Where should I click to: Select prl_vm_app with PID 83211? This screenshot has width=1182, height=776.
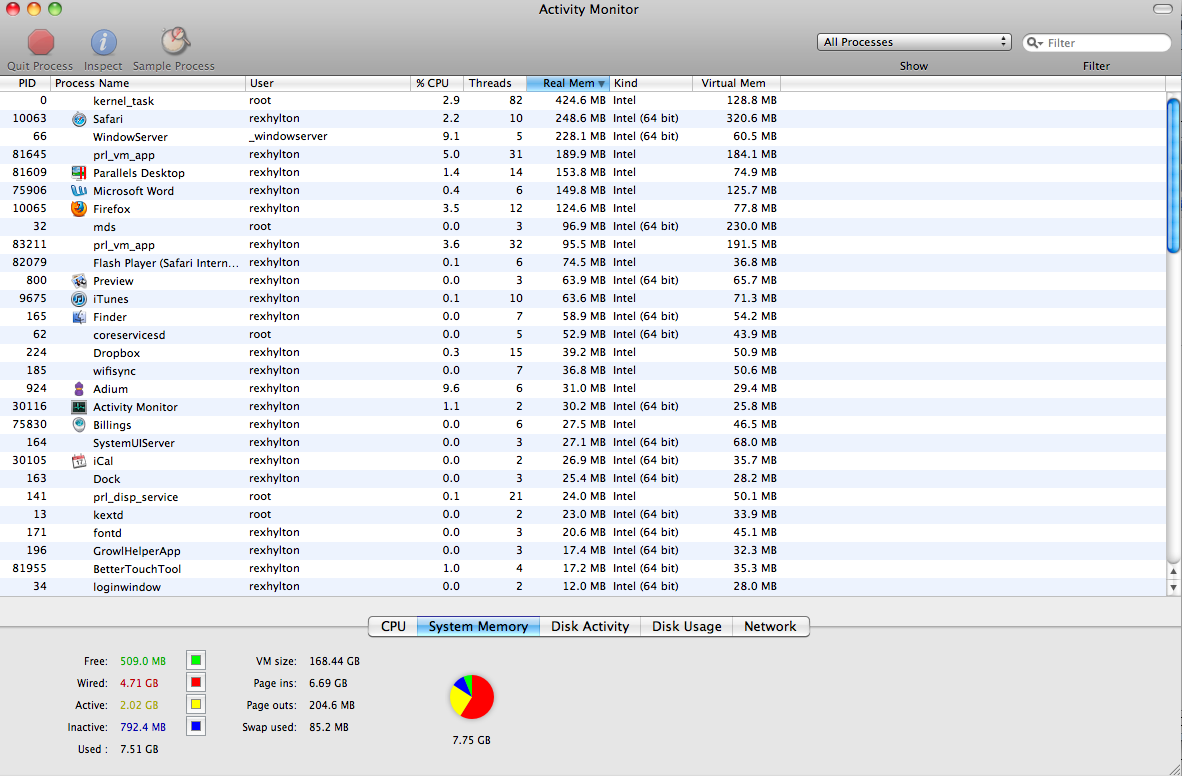(x=583, y=244)
